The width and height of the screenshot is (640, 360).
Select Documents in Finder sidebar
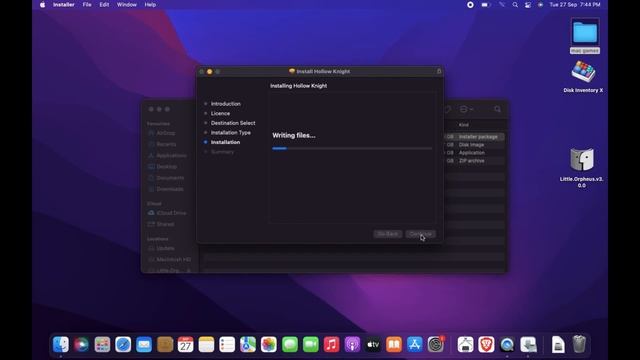(x=170, y=178)
